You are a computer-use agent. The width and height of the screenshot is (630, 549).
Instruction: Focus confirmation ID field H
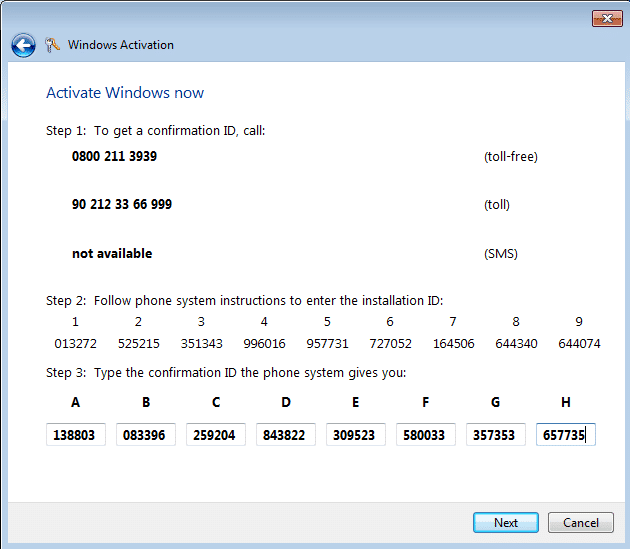[x=566, y=434]
